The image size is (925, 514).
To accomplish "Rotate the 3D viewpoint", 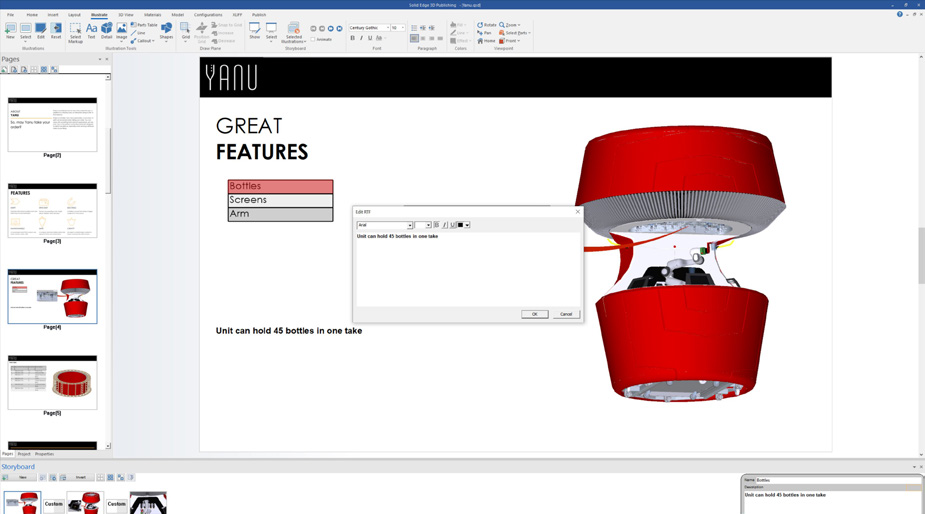I will 487,25.
